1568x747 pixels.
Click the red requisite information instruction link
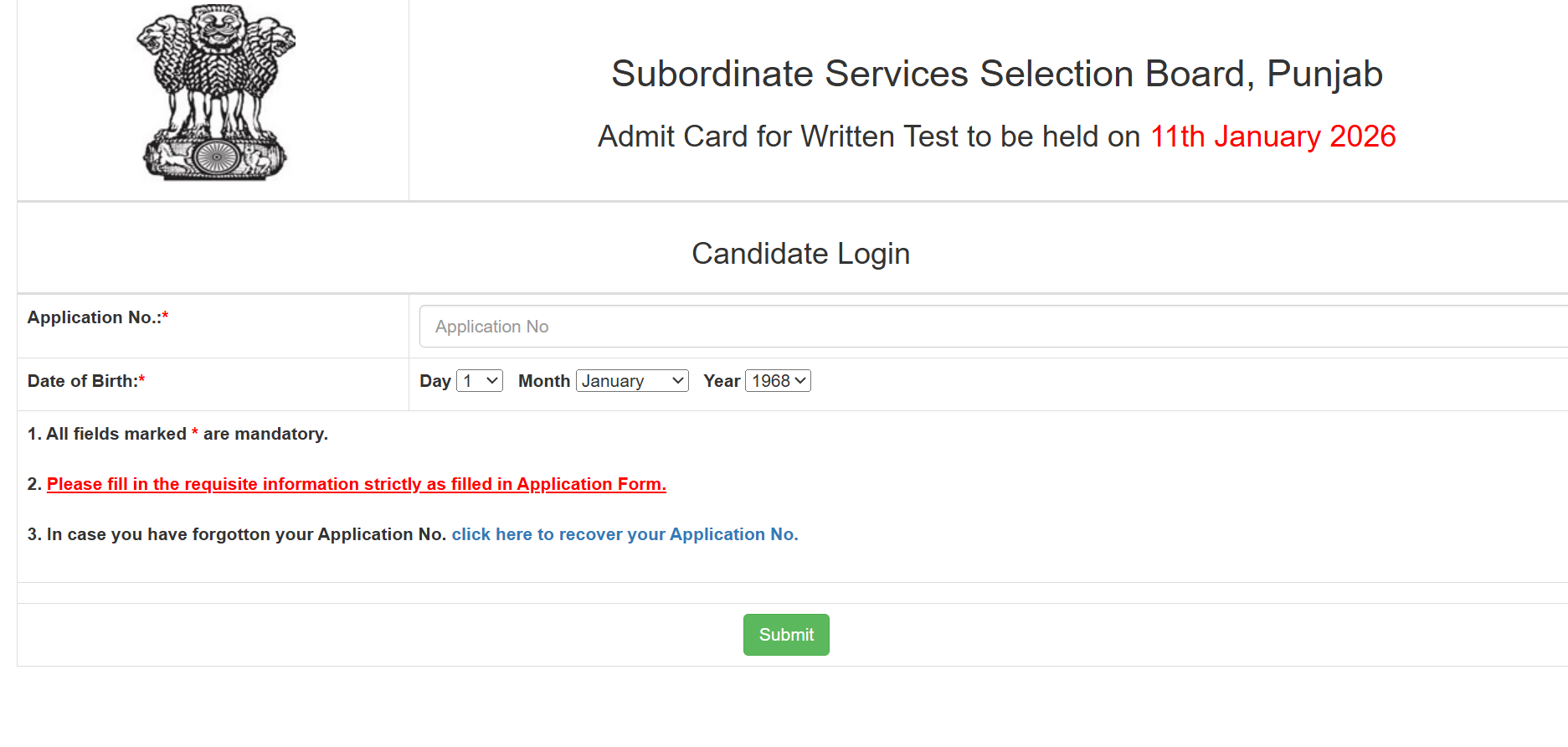[x=357, y=484]
